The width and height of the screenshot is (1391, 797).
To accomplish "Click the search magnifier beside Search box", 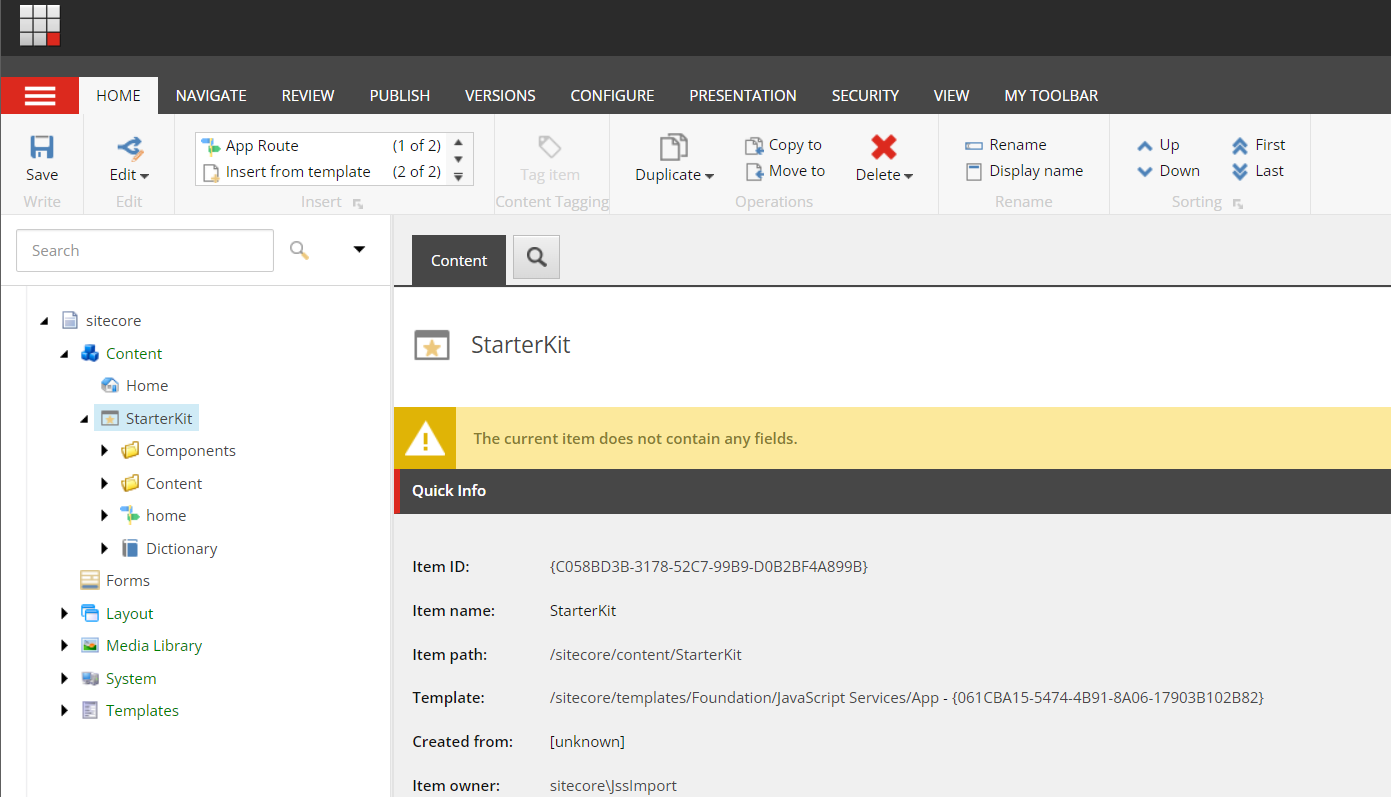I will coord(299,250).
